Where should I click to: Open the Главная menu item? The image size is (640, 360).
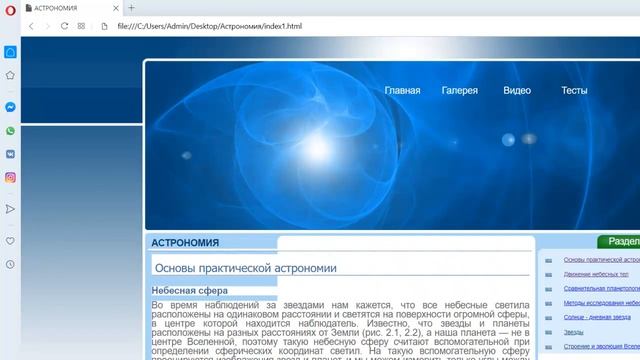pyautogui.click(x=402, y=91)
